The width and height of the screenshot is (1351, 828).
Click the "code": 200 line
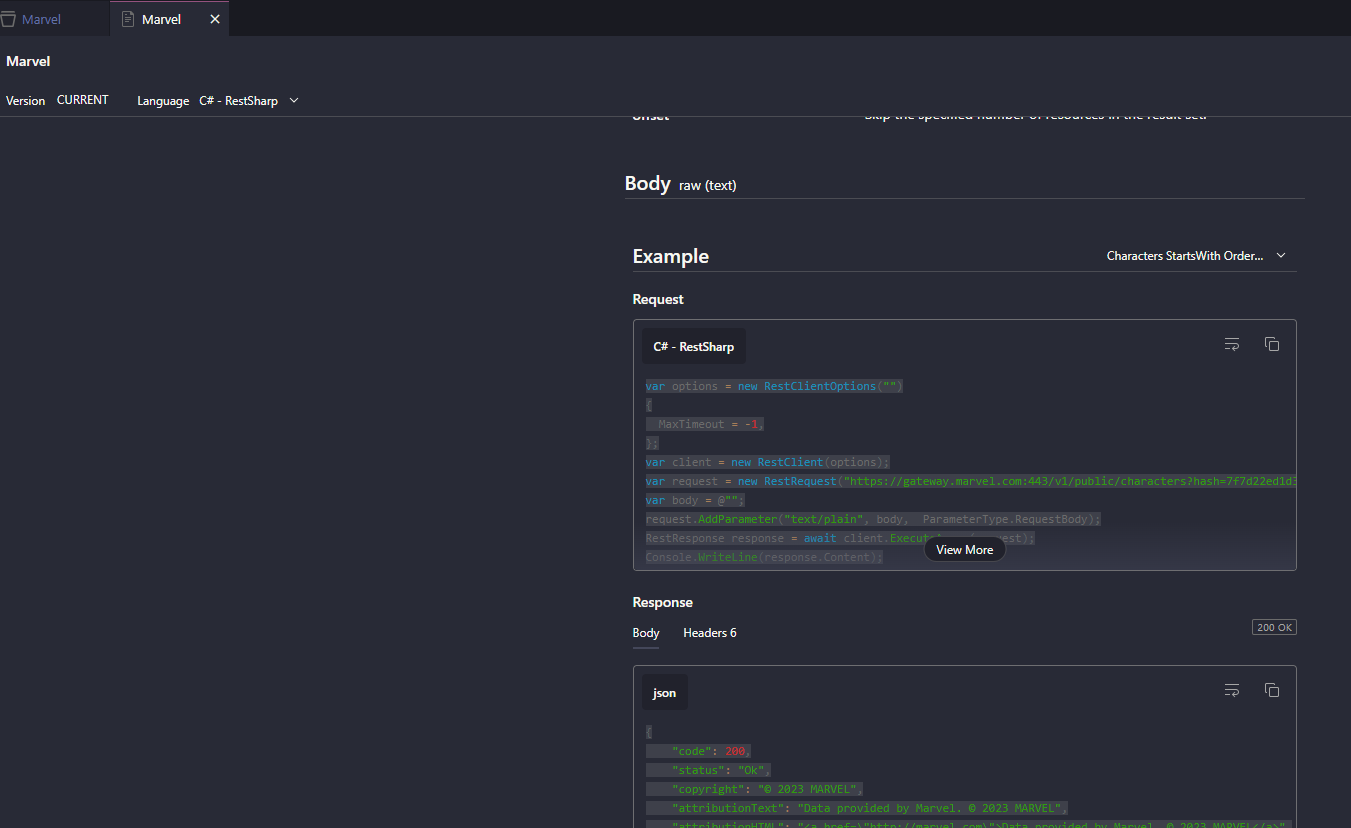698,751
